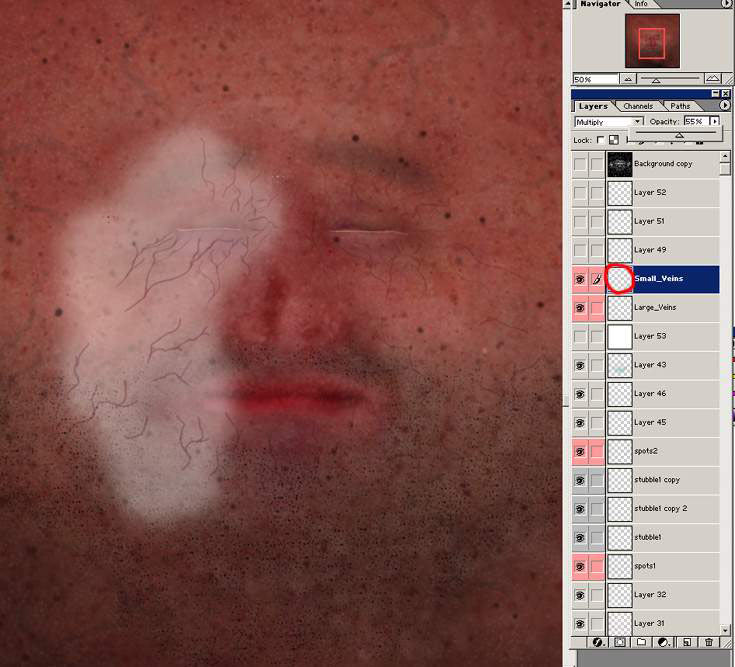
Task: Switch to the Channels tab
Action: point(638,106)
